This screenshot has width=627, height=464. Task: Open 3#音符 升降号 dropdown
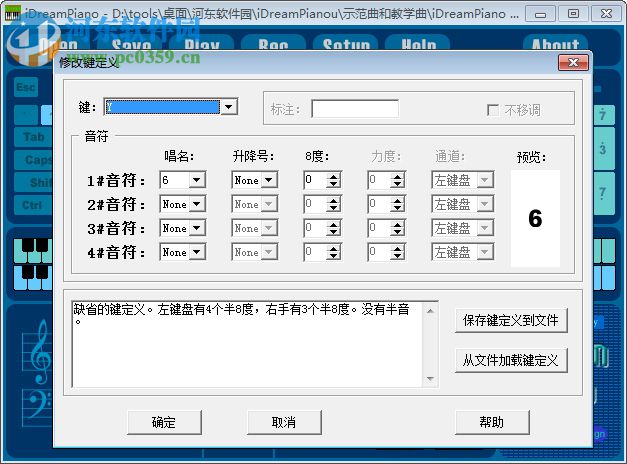[x=269, y=228]
